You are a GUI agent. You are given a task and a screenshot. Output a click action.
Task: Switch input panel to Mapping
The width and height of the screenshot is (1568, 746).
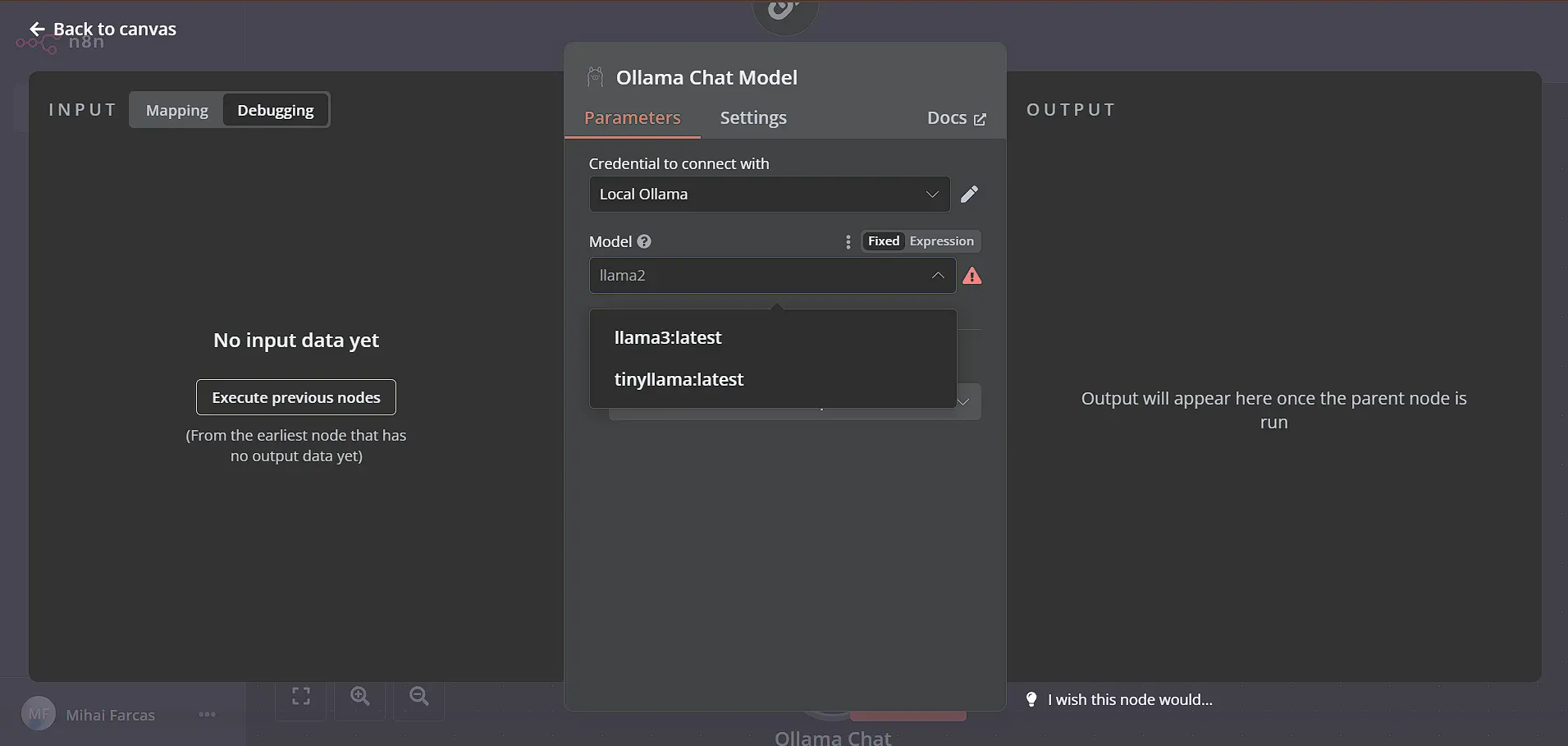coord(176,109)
